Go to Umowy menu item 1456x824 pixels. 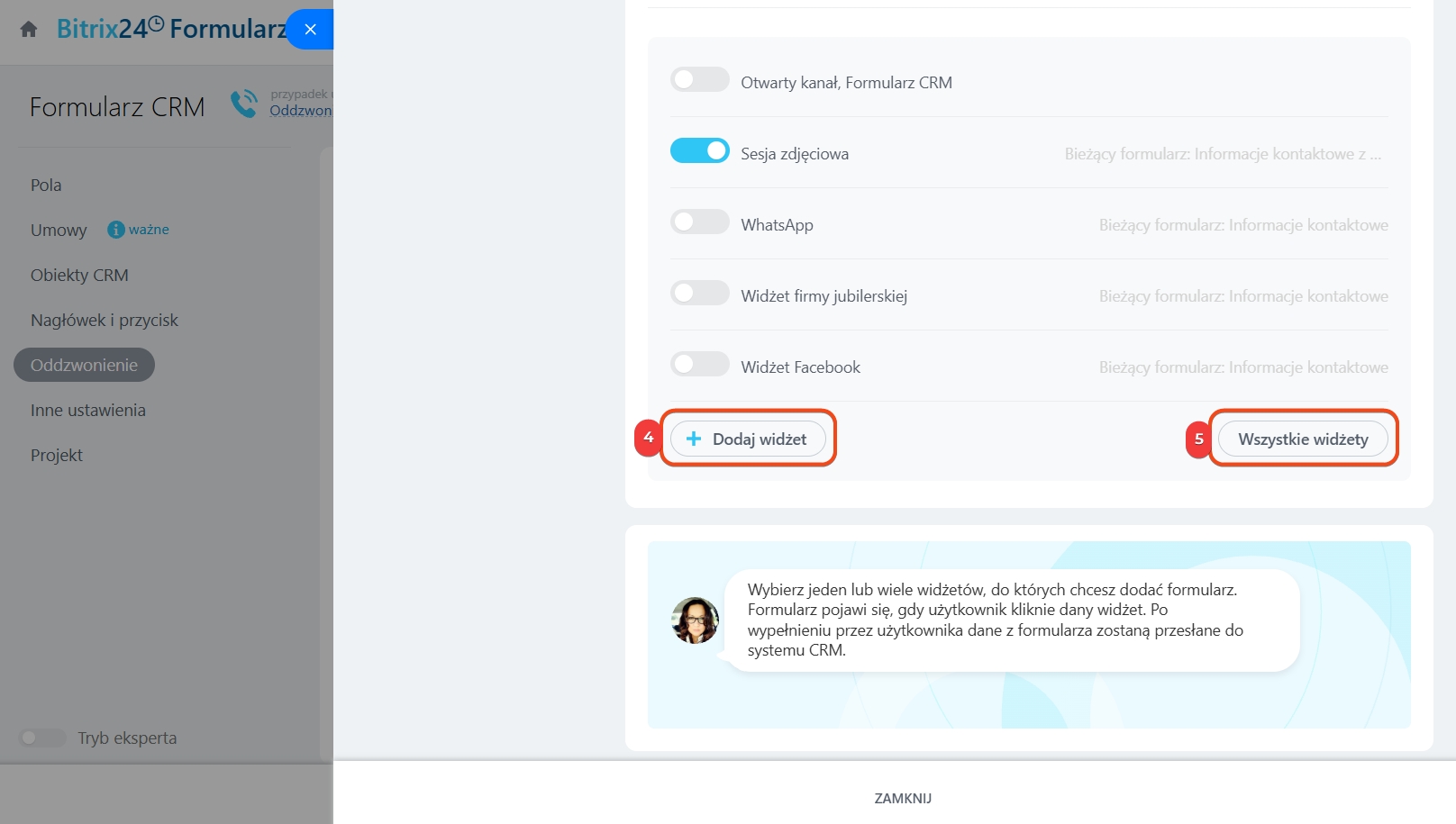click(59, 231)
